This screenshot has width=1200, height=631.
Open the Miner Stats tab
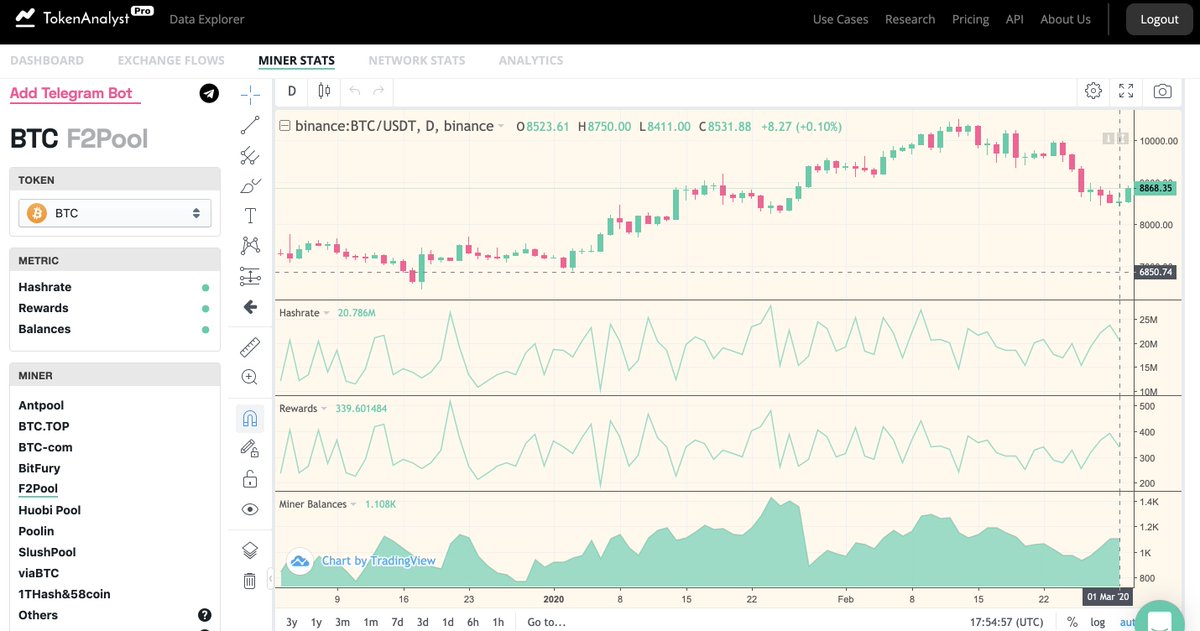click(x=296, y=60)
